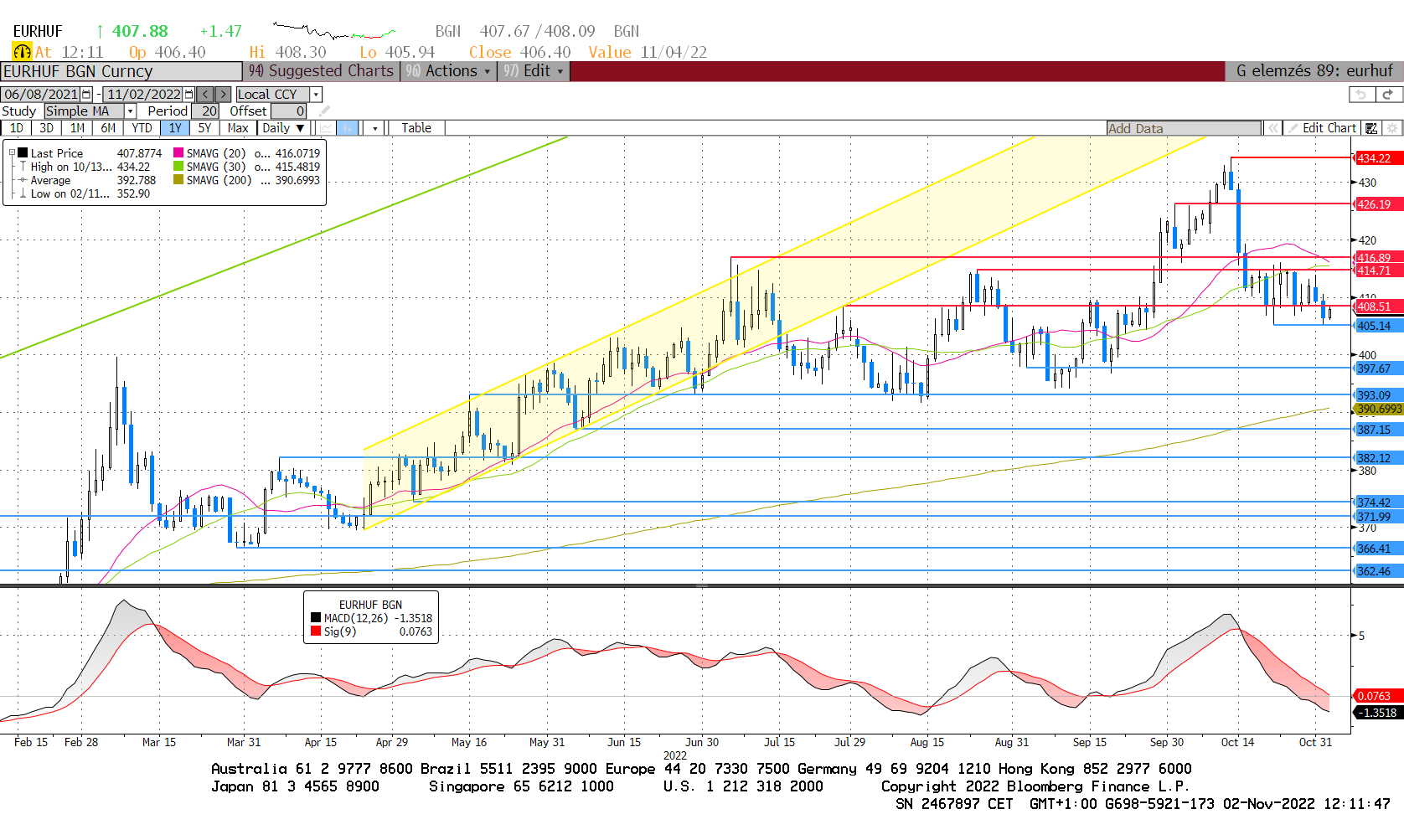Select the YTD range tab

(142, 128)
